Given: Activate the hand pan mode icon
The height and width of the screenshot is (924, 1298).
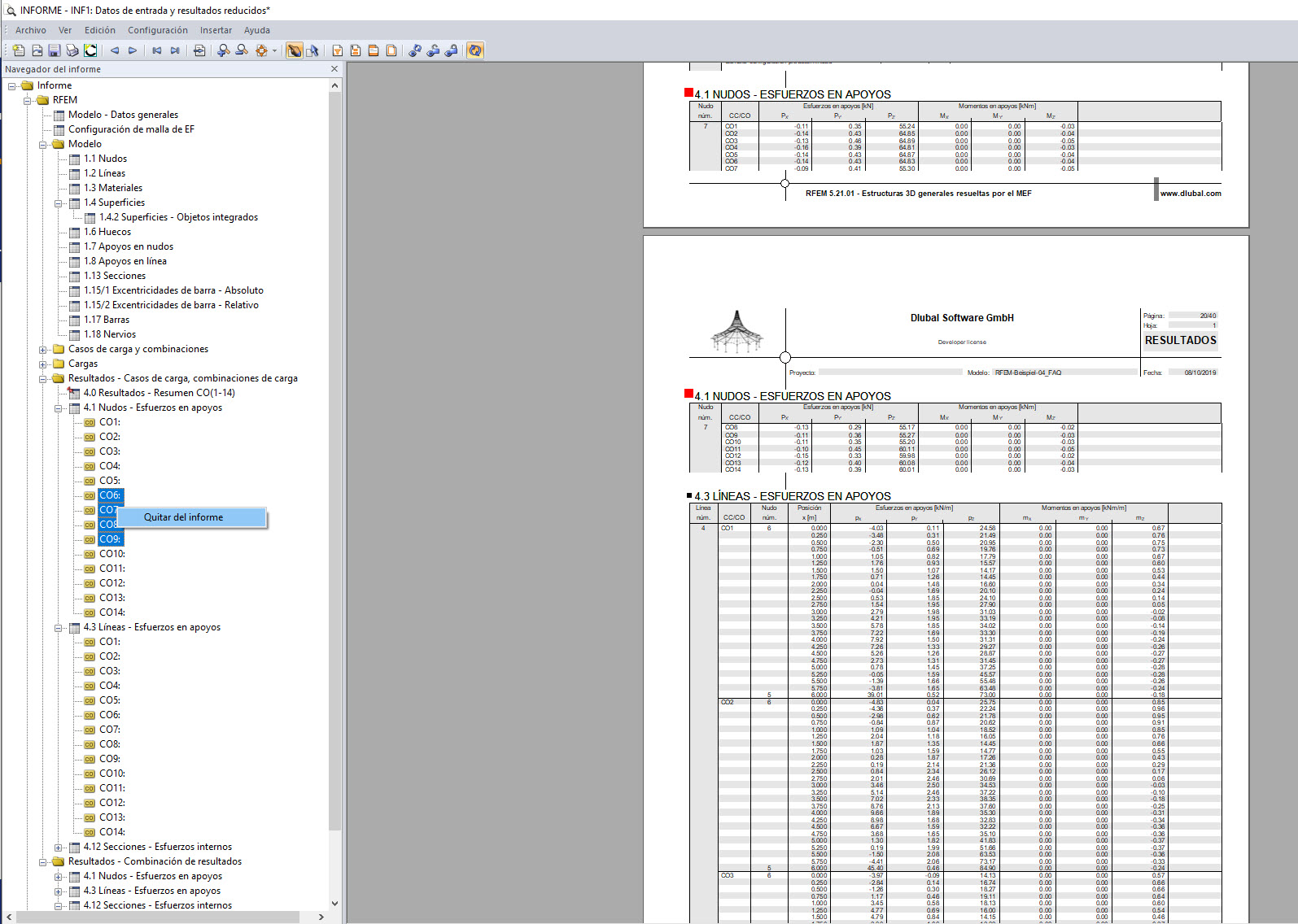Looking at the screenshot, I should tap(295, 50).
